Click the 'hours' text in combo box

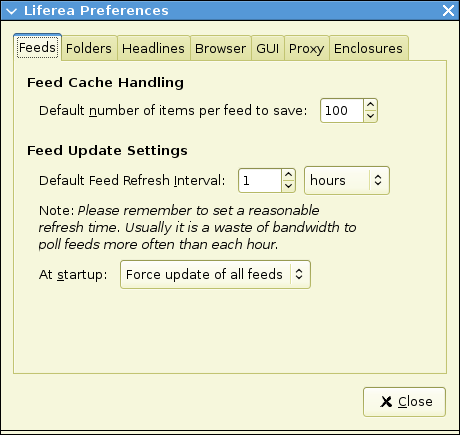pos(328,180)
